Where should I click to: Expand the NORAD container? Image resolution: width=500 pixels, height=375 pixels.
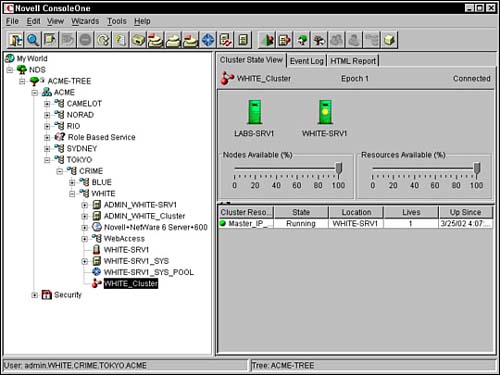point(47,115)
